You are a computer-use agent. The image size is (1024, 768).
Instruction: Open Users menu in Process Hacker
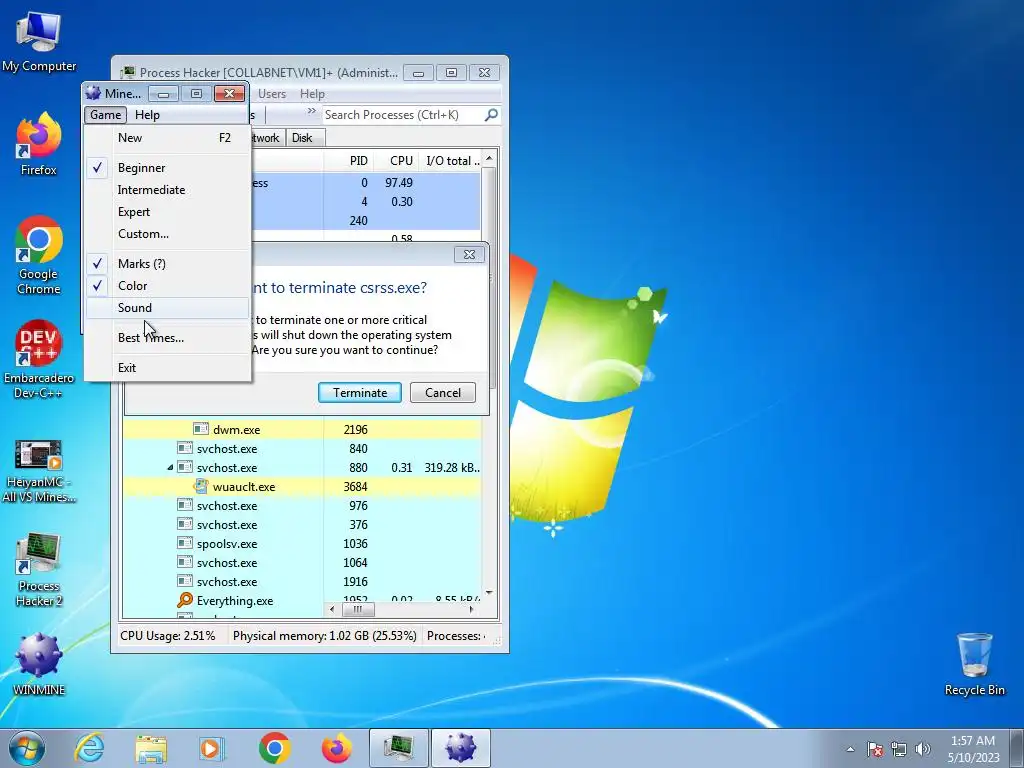pos(272,94)
